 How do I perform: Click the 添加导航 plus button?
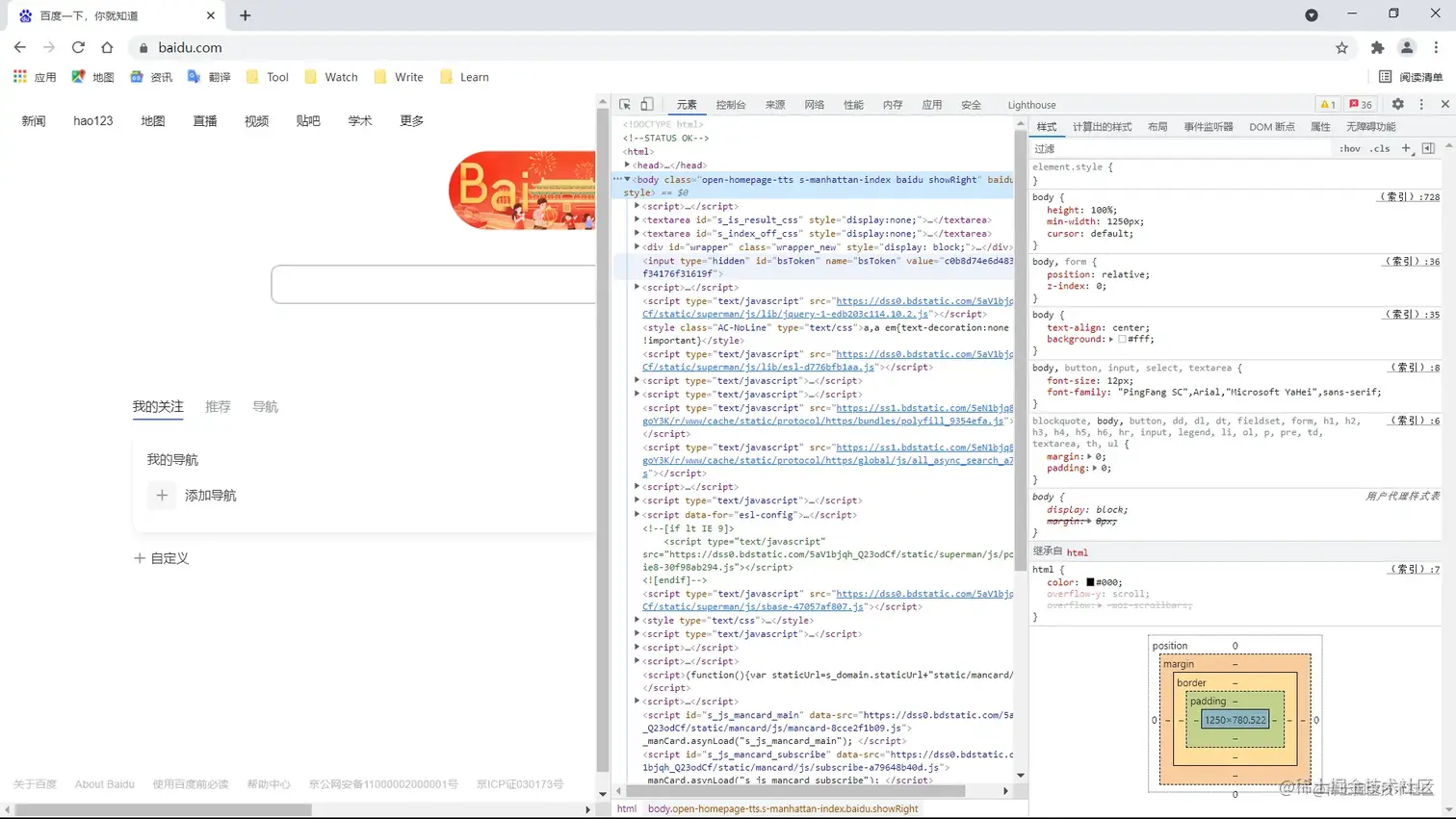click(x=162, y=496)
